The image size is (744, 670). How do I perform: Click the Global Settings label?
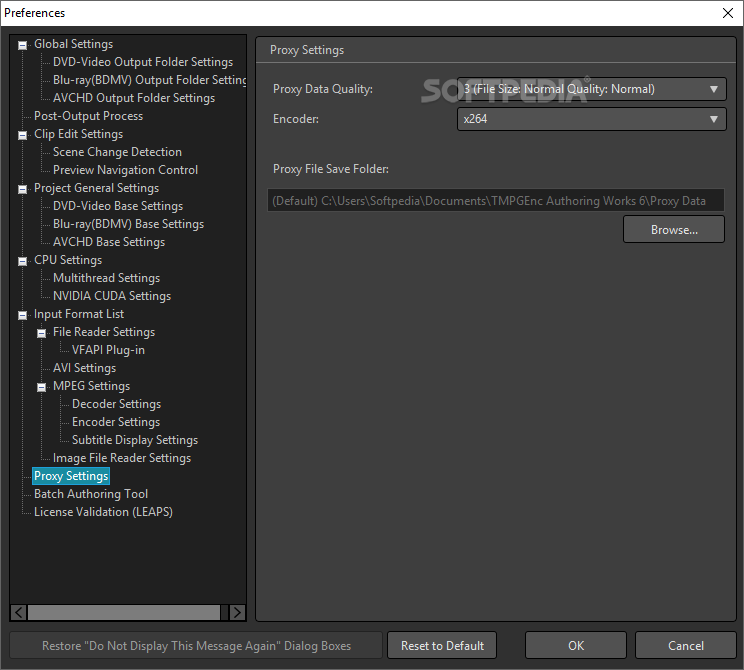(x=73, y=44)
